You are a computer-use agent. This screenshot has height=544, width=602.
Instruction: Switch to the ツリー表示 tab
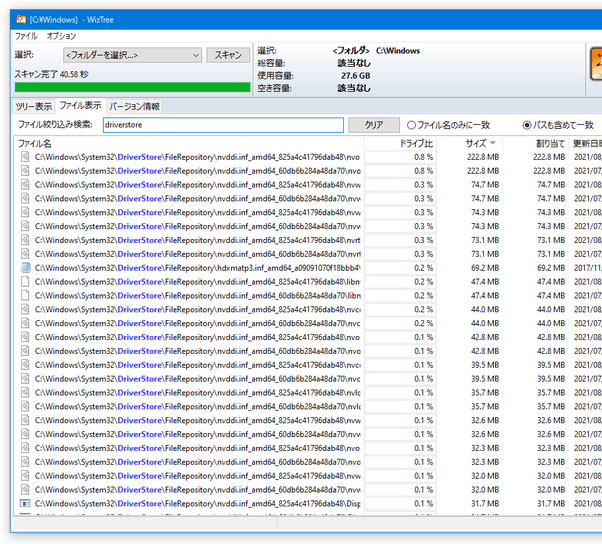(x=34, y=106)
